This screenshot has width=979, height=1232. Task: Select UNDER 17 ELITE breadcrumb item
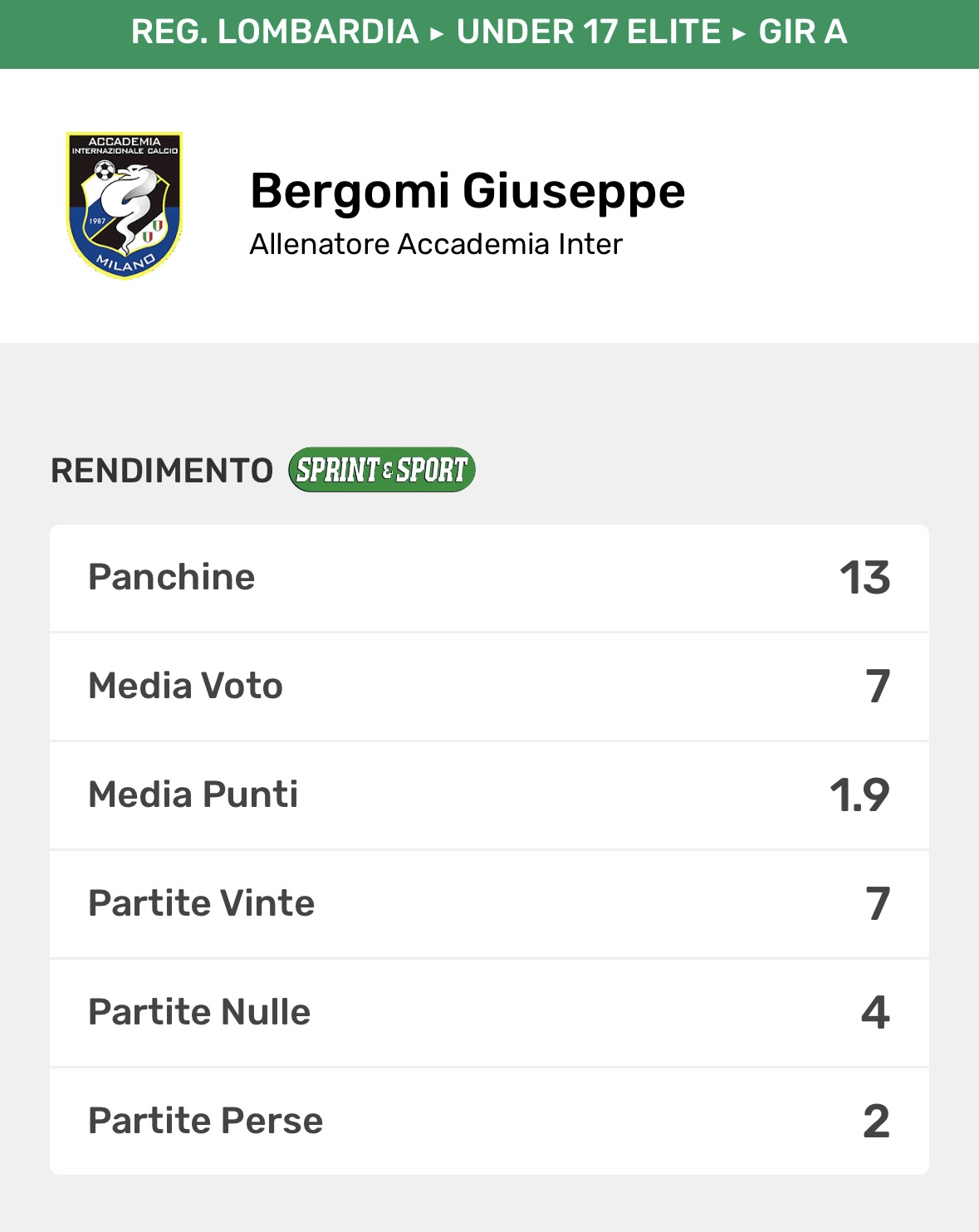[x=589, y=32]
